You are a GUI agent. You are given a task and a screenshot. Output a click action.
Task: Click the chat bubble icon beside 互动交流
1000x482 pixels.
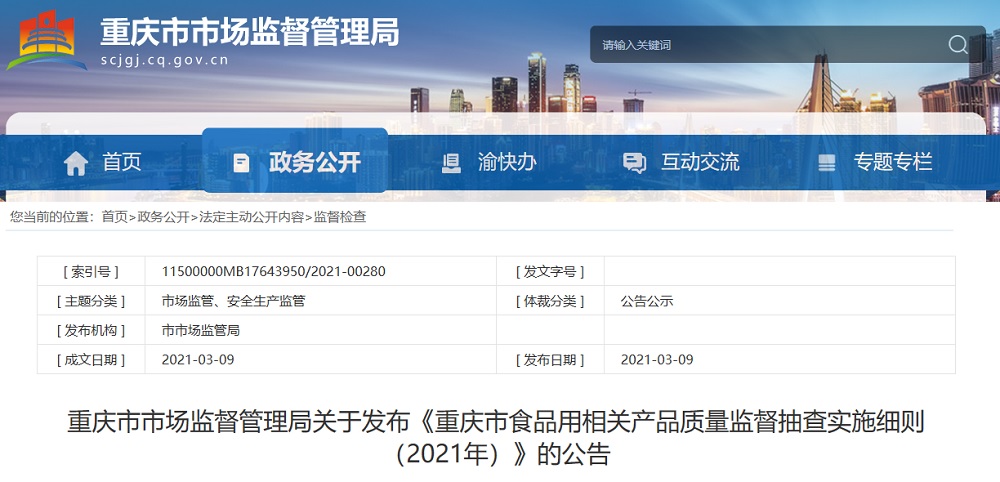tap(634, 163)
